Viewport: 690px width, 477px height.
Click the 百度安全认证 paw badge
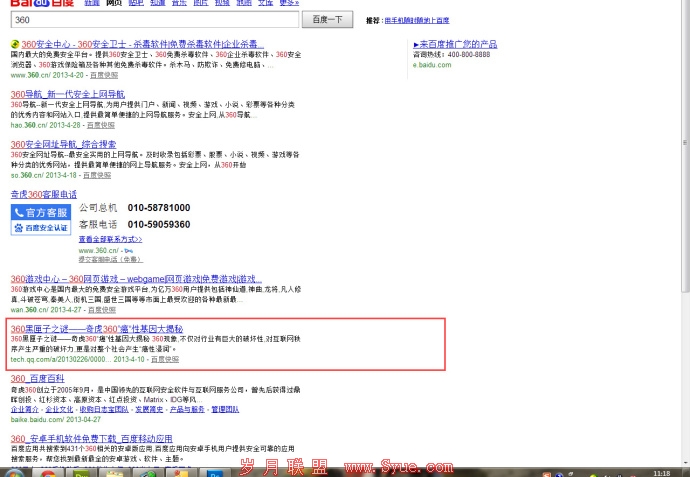[41, 227]
